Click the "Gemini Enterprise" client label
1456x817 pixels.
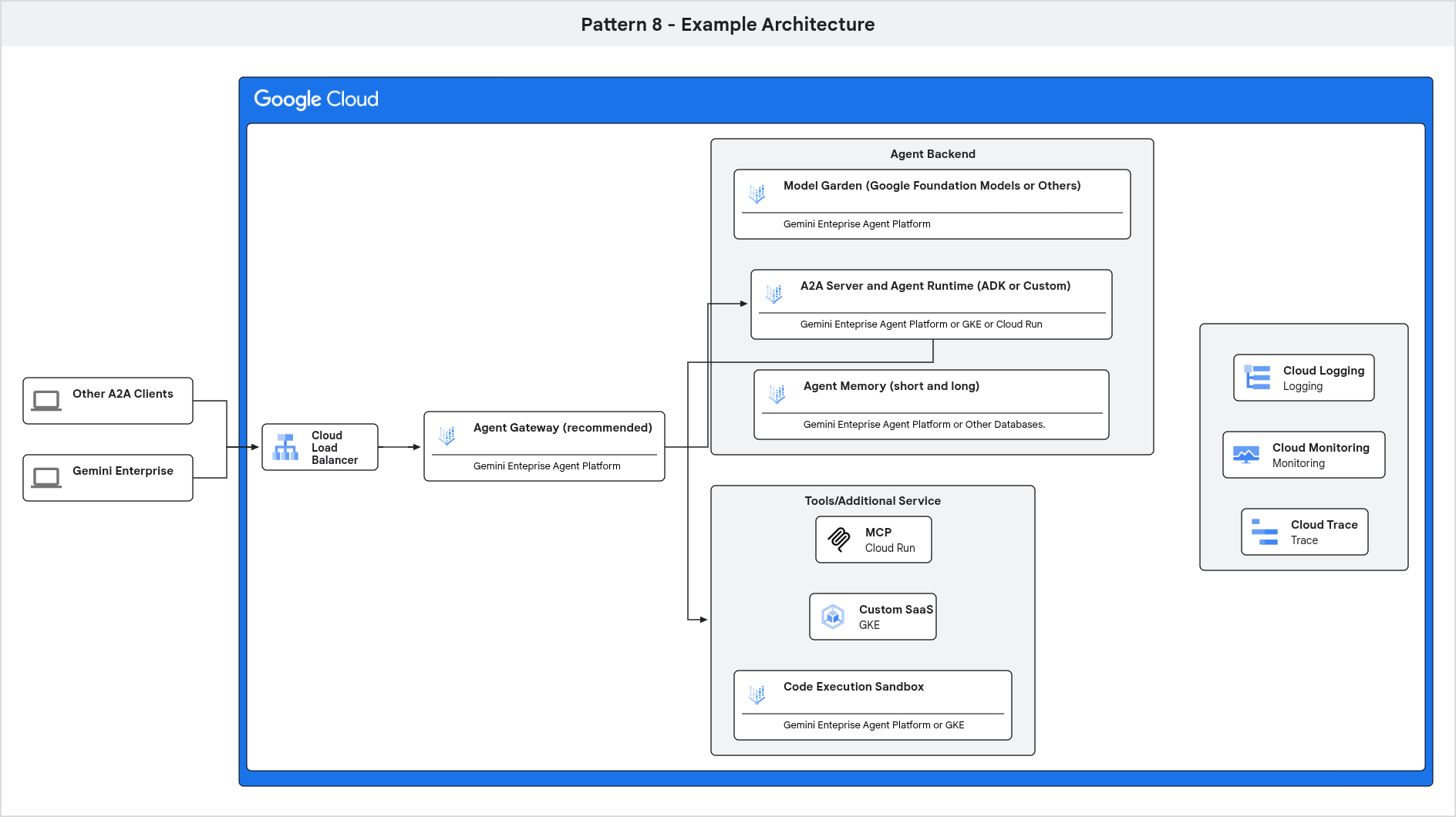123,471
